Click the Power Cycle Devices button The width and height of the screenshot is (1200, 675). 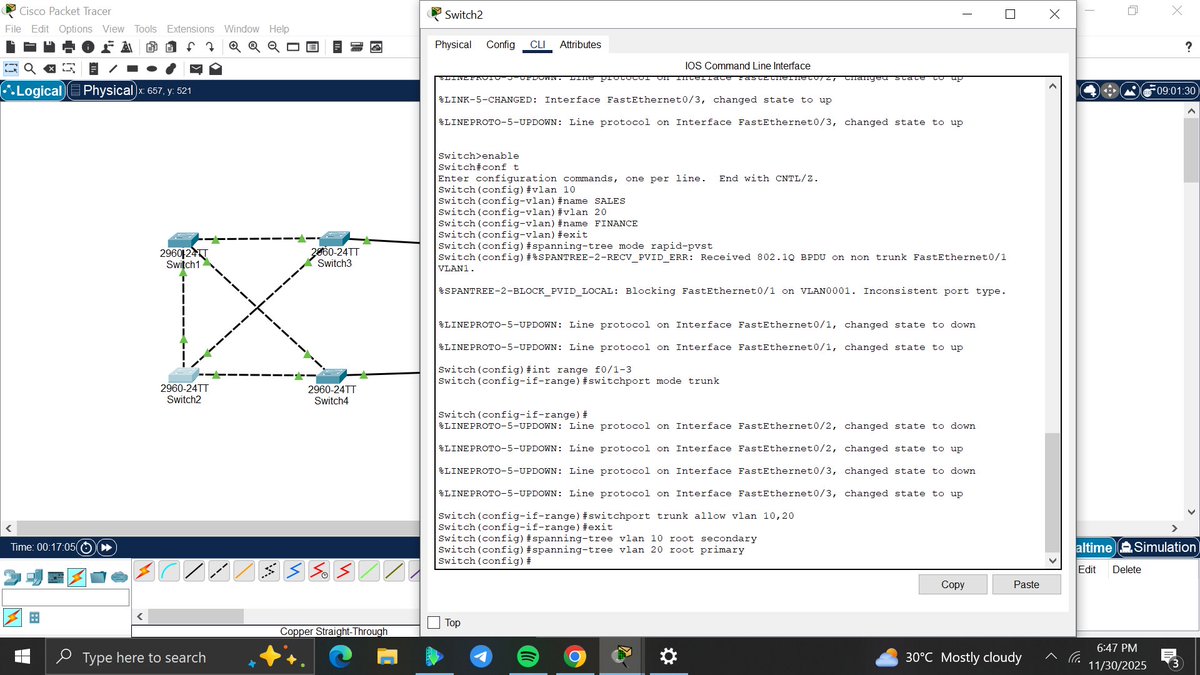pyautogui.click(x=86, y=547)
